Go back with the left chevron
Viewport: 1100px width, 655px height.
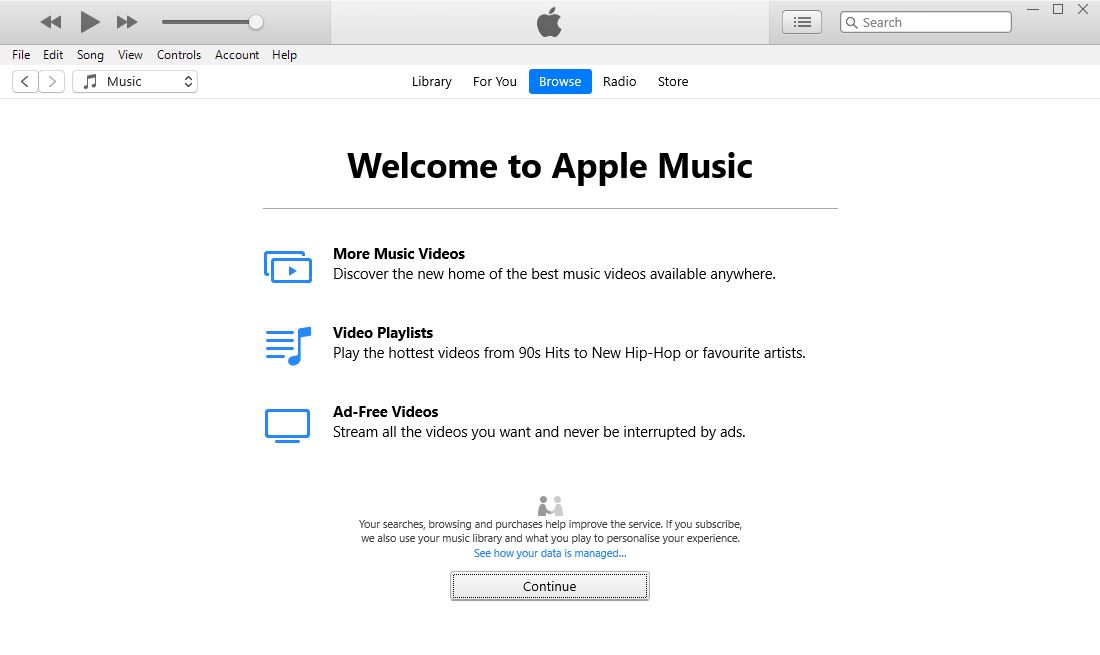[25, 81]
